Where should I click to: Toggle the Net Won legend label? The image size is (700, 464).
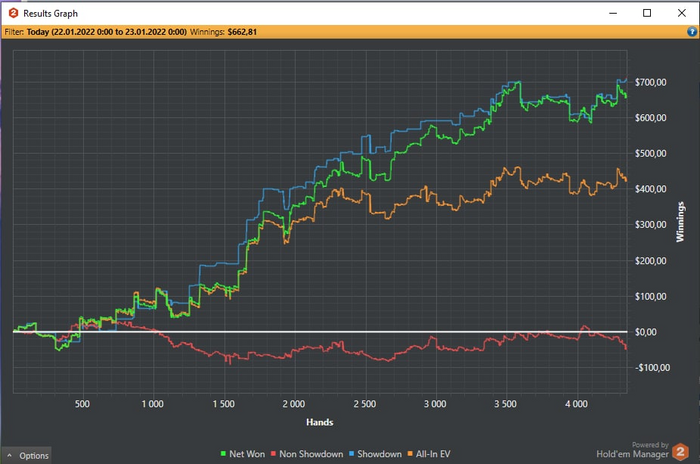pos(247,454)
